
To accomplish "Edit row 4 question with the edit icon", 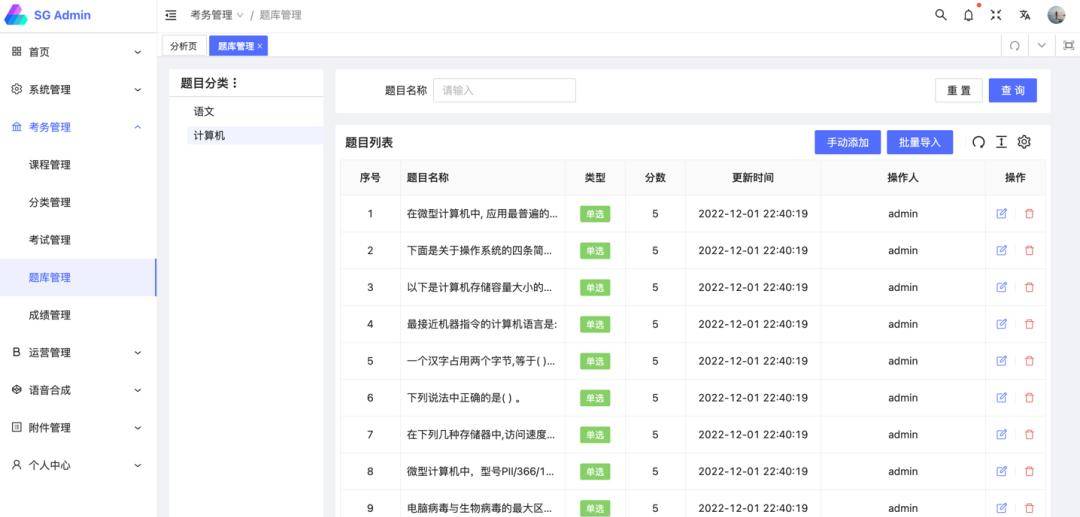I will point(1001,324).
